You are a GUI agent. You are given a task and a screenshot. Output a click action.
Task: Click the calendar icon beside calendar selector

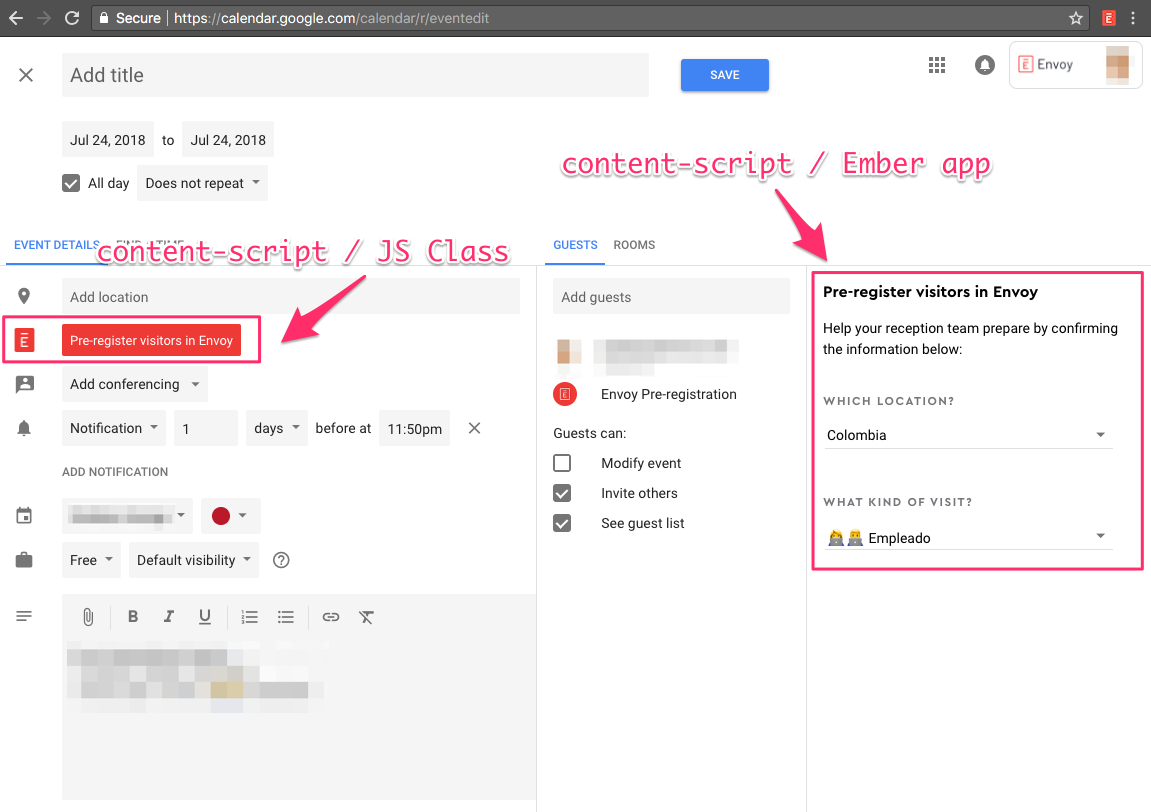coord(24,515)
